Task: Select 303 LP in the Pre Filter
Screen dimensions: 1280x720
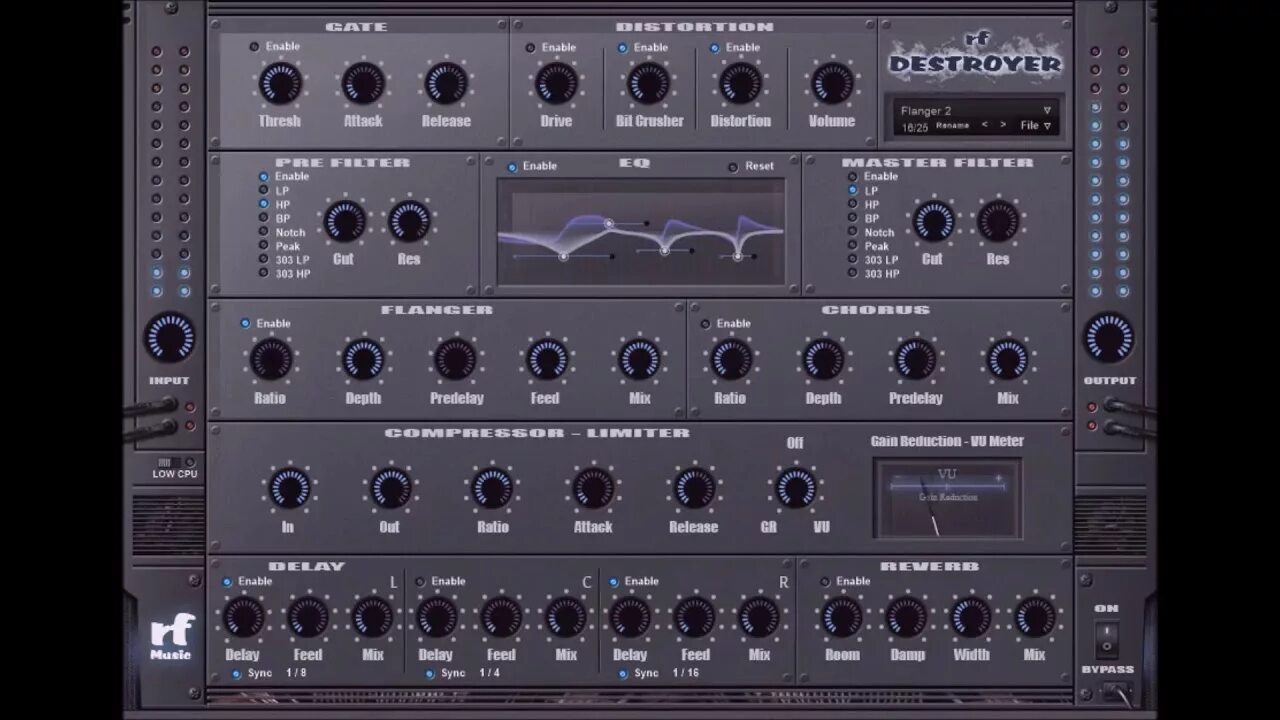Action: coord(264,259)
